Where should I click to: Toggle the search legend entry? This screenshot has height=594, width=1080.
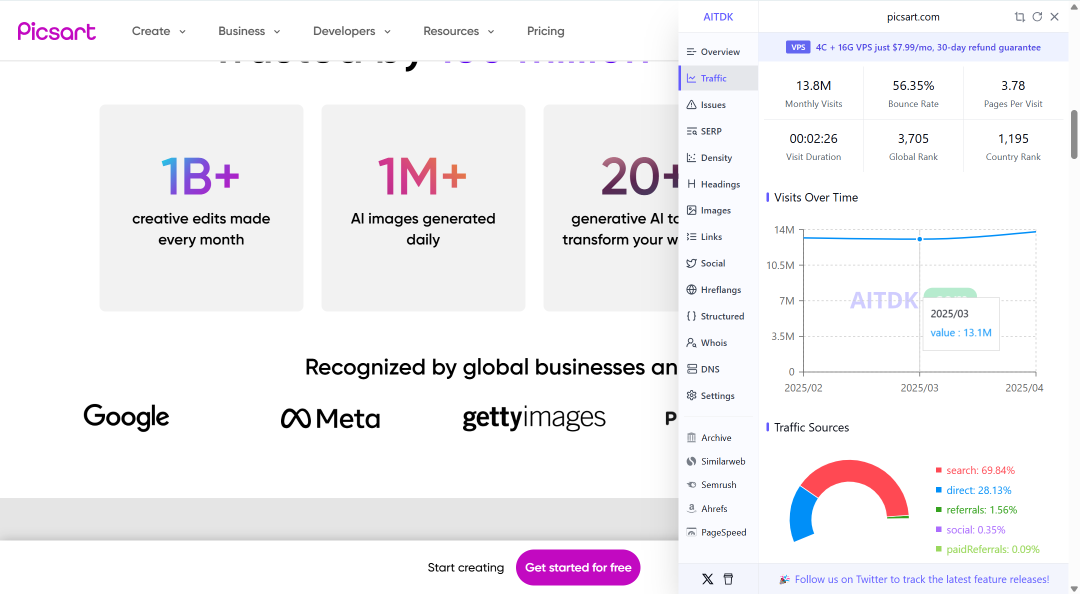tap(975, 470)
